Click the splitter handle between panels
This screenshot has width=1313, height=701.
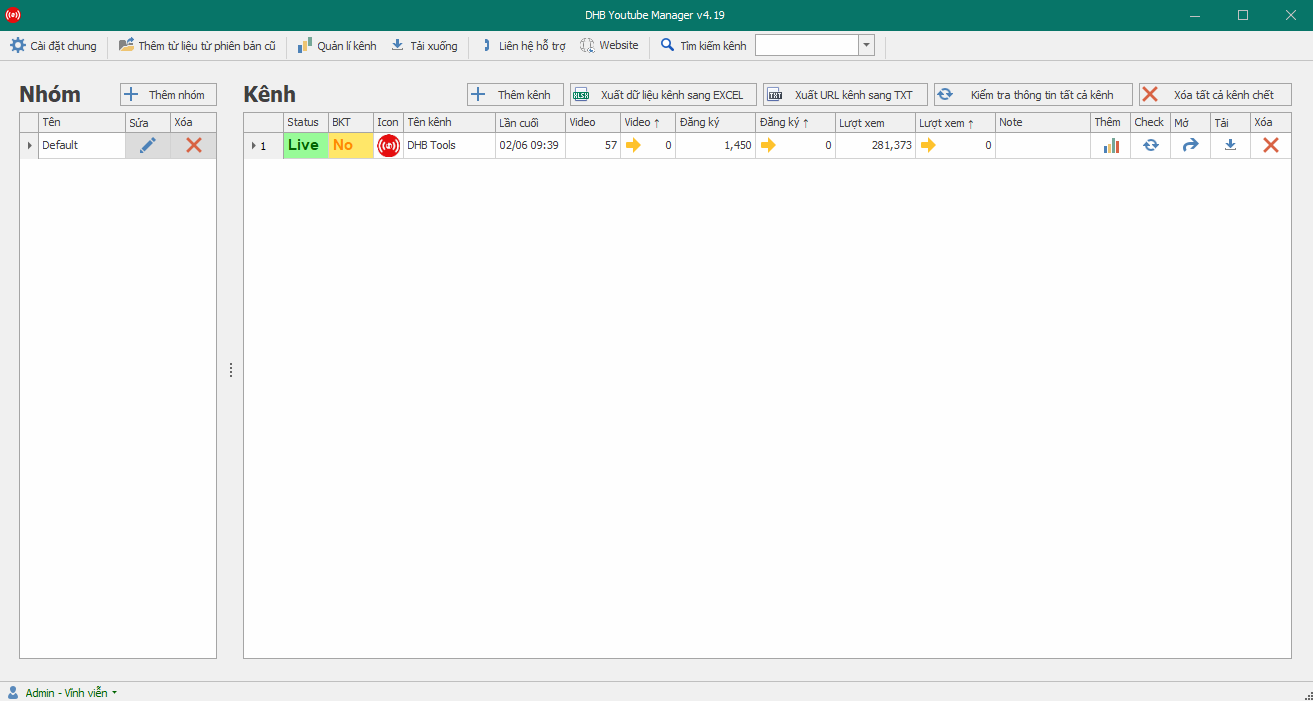[x=230, y=370]
